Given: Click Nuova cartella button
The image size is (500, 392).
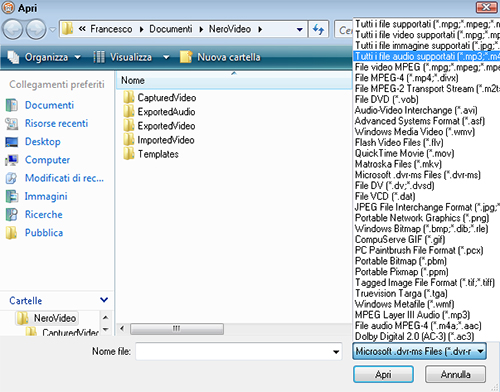Looking at the screenshot, I should tap(220, 57).
